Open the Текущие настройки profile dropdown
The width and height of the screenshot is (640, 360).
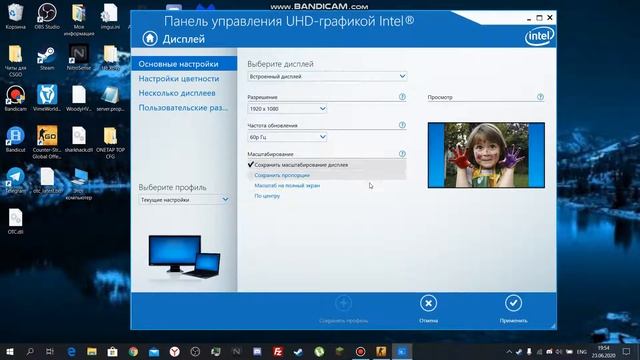(x=184, y=200)
